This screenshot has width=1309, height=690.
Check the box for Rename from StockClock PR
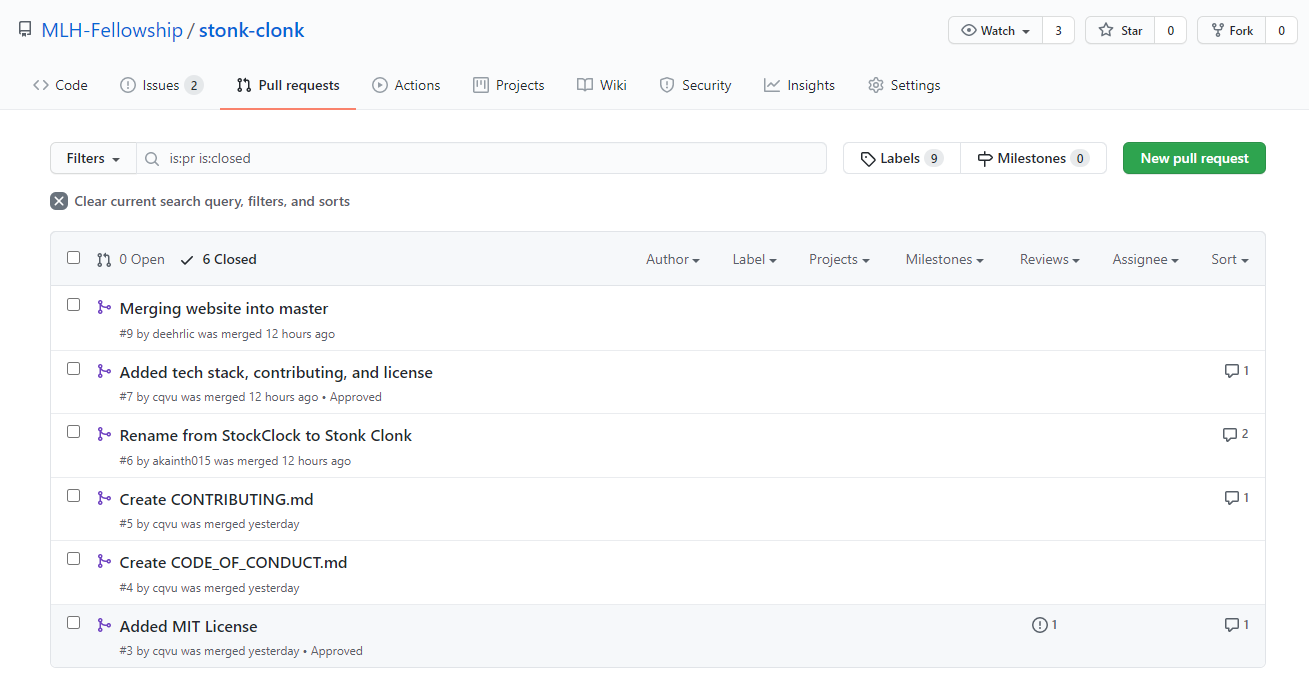click(x=73, y=432)
